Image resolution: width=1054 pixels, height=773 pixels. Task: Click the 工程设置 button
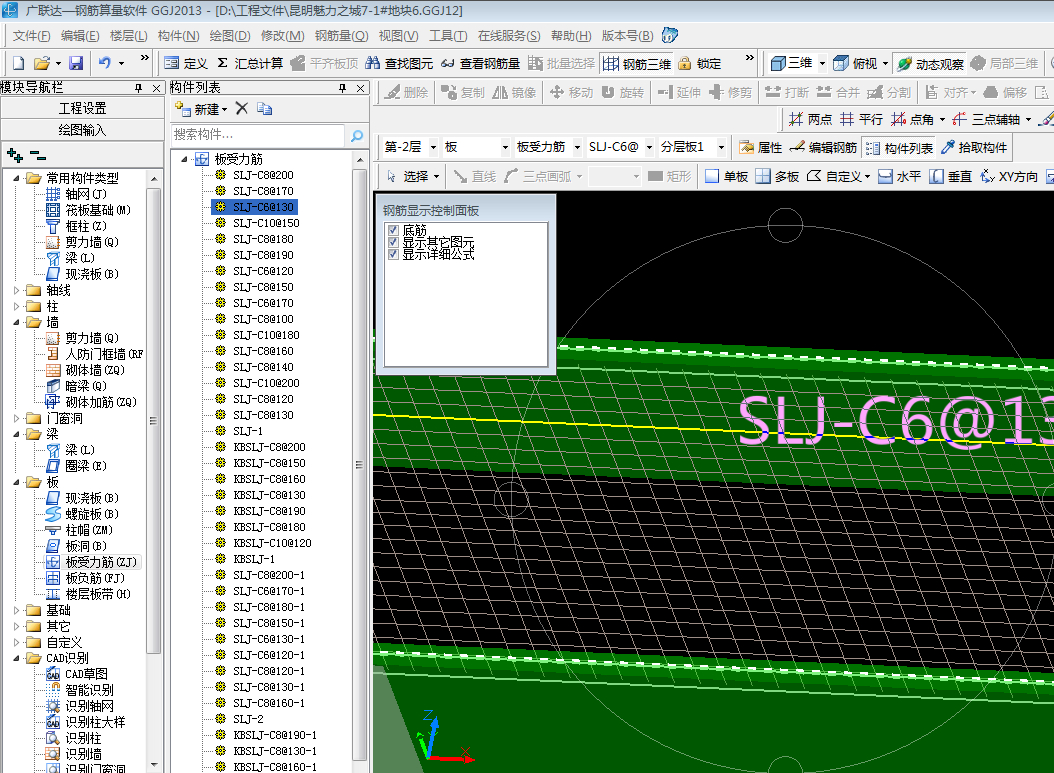[x=82, y=108]
